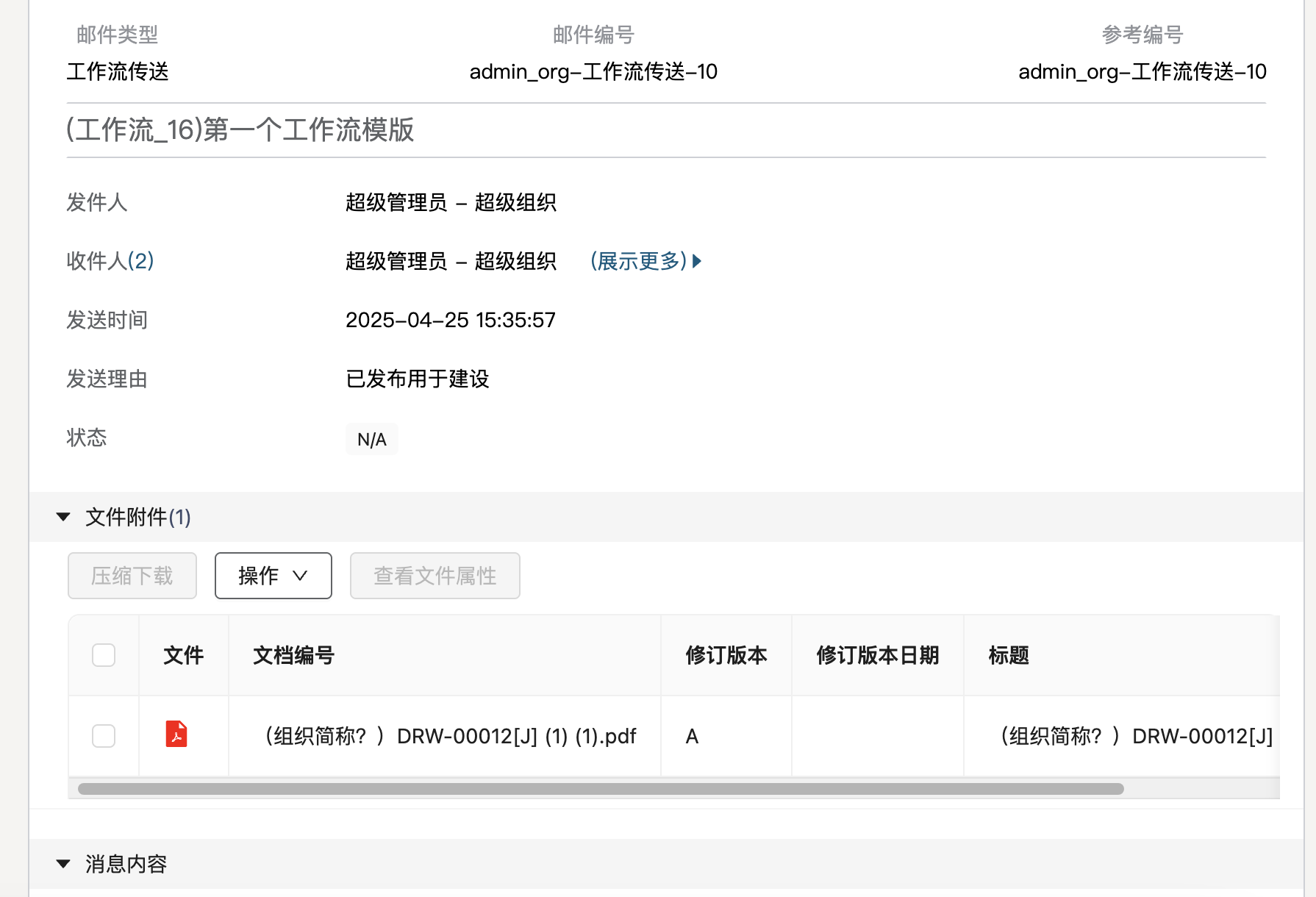Click the horizontal scrollbar under the attachment table

pyautogui.click(x=600, y=789)
